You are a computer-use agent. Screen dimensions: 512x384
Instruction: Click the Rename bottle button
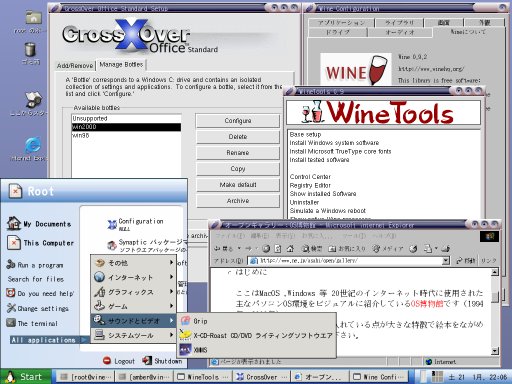point(238,153)
